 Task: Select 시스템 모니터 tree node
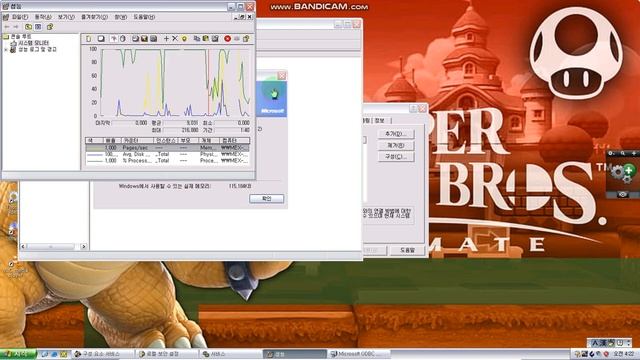point(33,43)
